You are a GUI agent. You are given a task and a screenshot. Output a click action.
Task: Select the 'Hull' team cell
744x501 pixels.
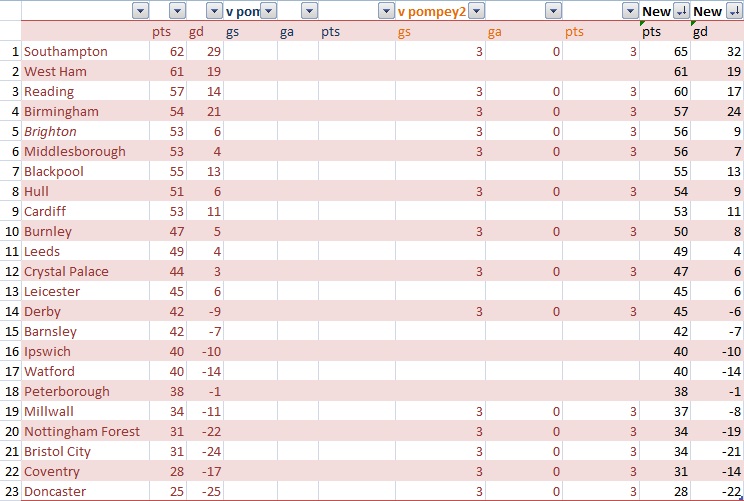point(85,191)
